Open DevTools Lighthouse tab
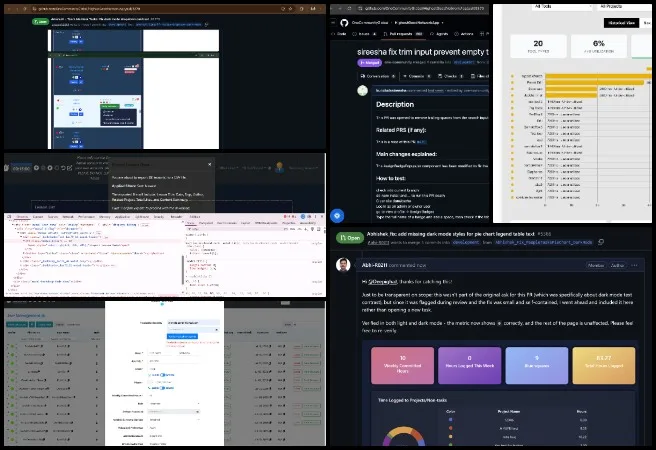The width and height of the screenshot is (656, 450). point(142,217)
